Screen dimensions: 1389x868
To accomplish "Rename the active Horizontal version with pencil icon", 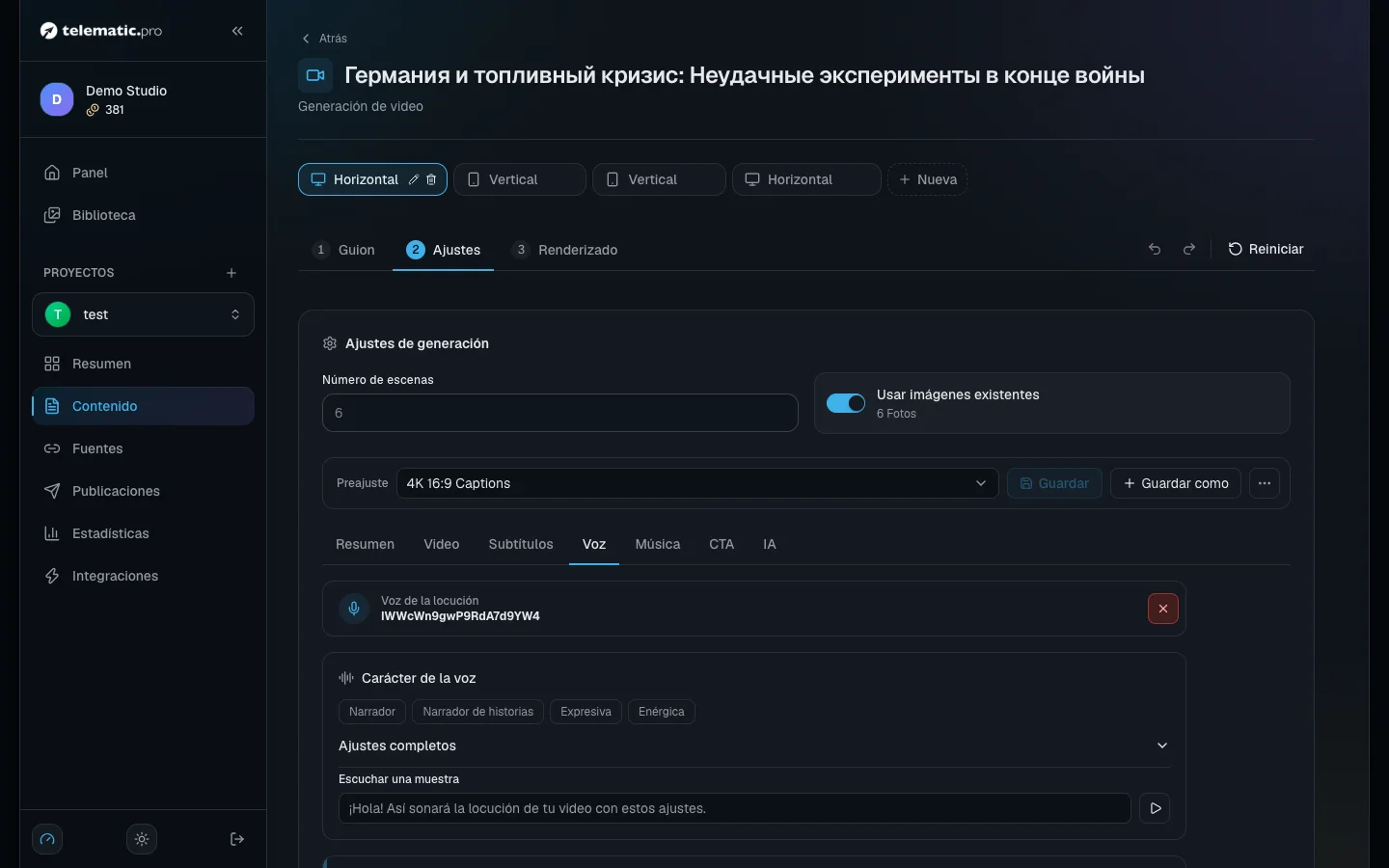I will click(414, 179).
